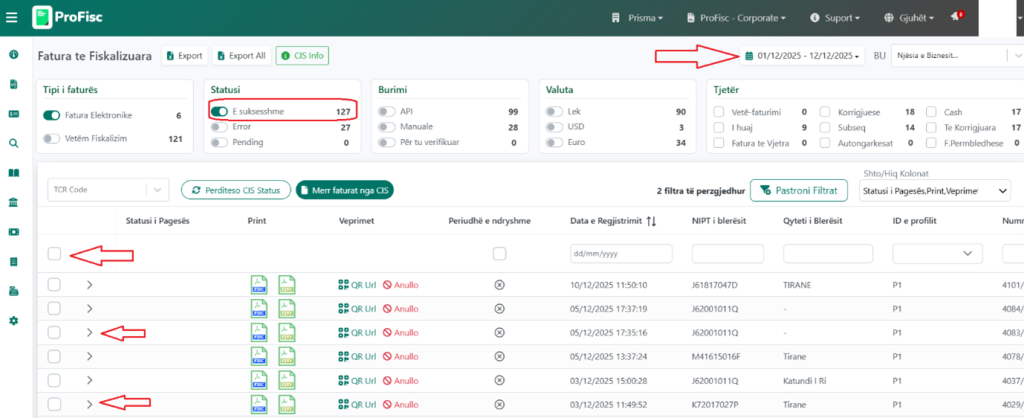Screen dimensions: 1024x418
Task: Enable the Manuale source switch
Action: [x=387, y=127]
